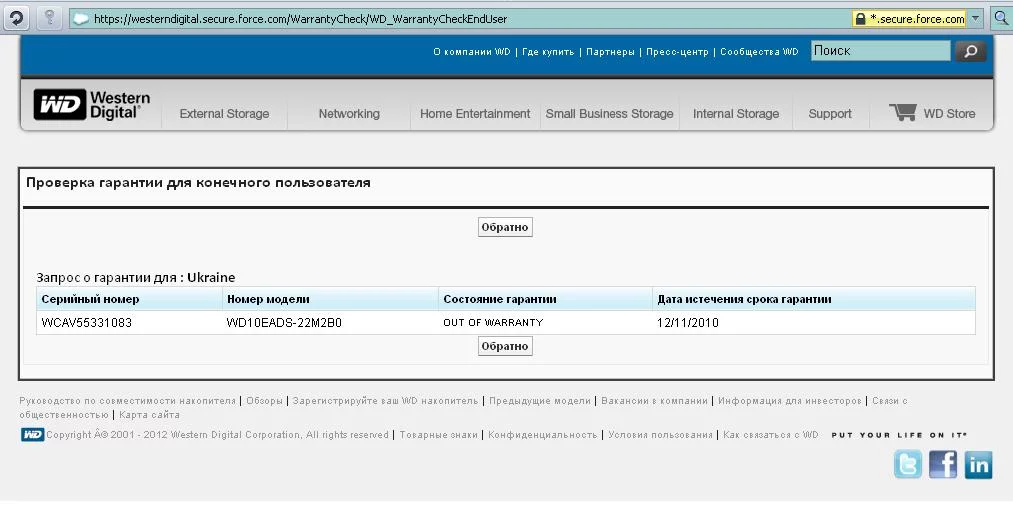This screenshot has height=519, width=1013.
Task: Click the Western Digital logo
Action: tap(92, 105)
